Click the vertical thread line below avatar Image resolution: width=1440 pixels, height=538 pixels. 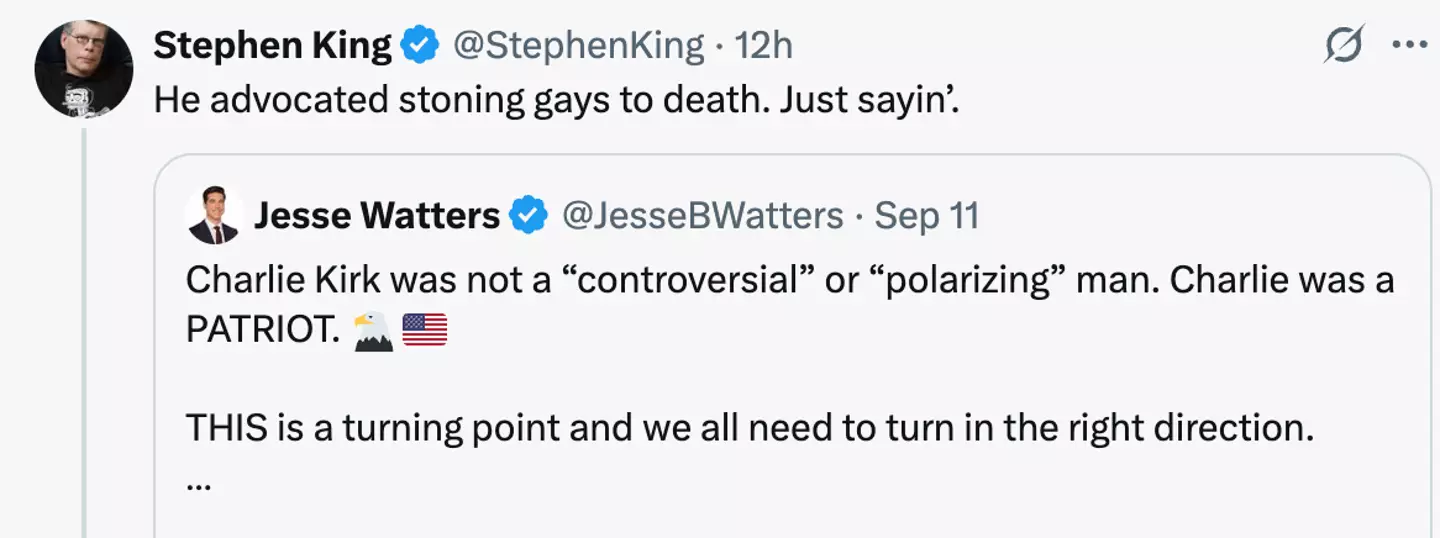[x=85, y=330]
